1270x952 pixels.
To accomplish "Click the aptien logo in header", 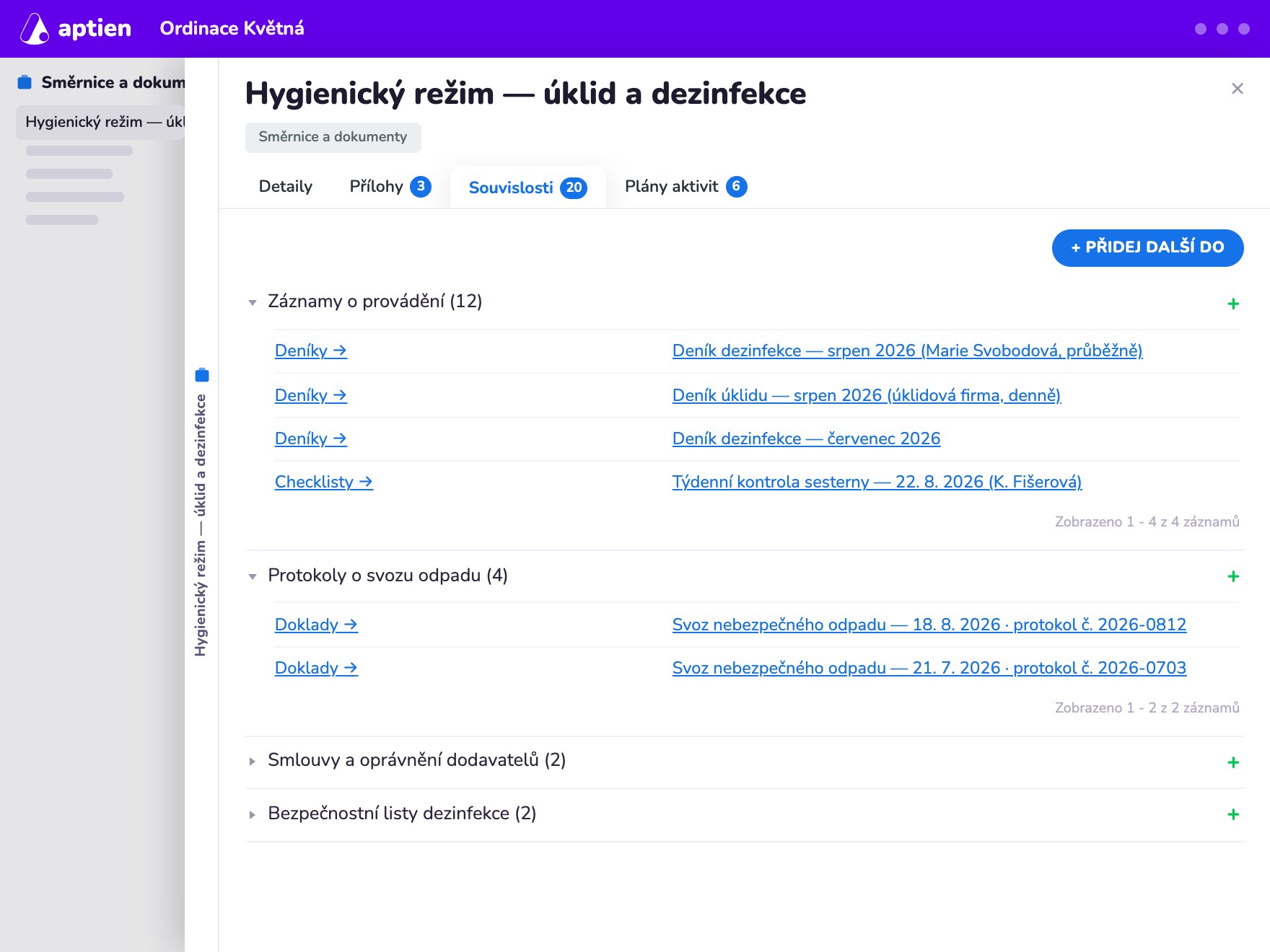I will coord(76,29).
